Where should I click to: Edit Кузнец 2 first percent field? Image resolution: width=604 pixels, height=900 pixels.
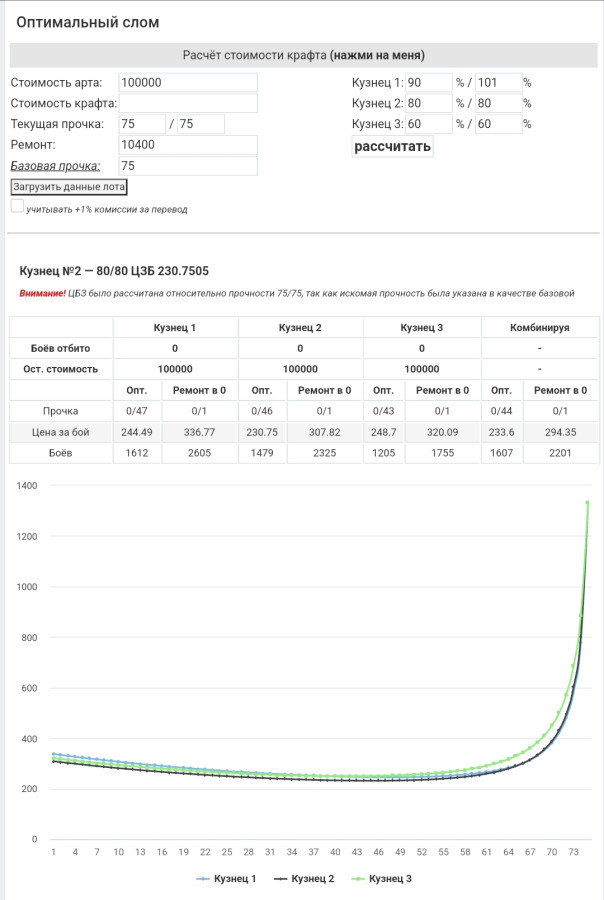(x=429, y=103)
